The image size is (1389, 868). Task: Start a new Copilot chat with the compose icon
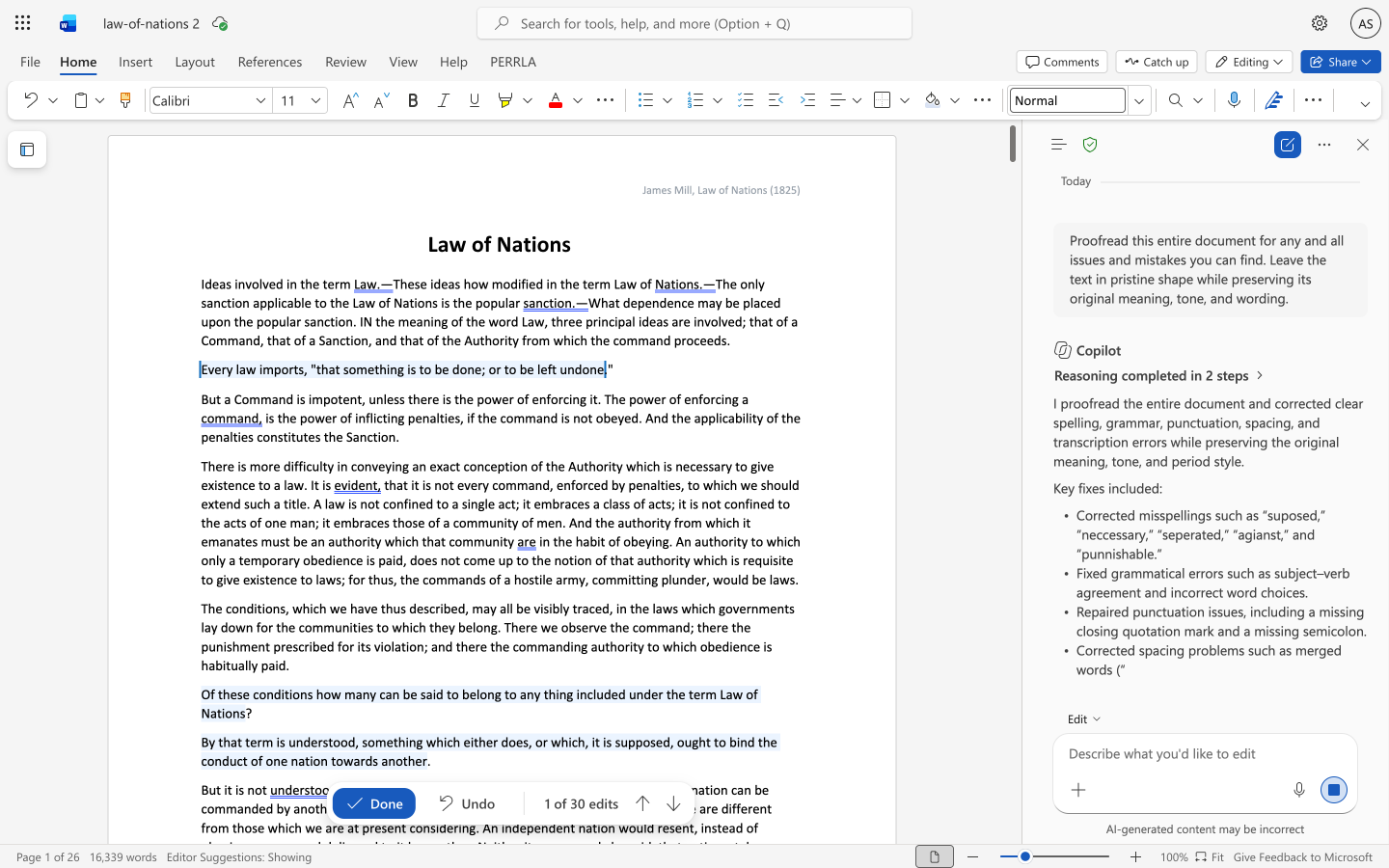click(x=1288, y=145)
